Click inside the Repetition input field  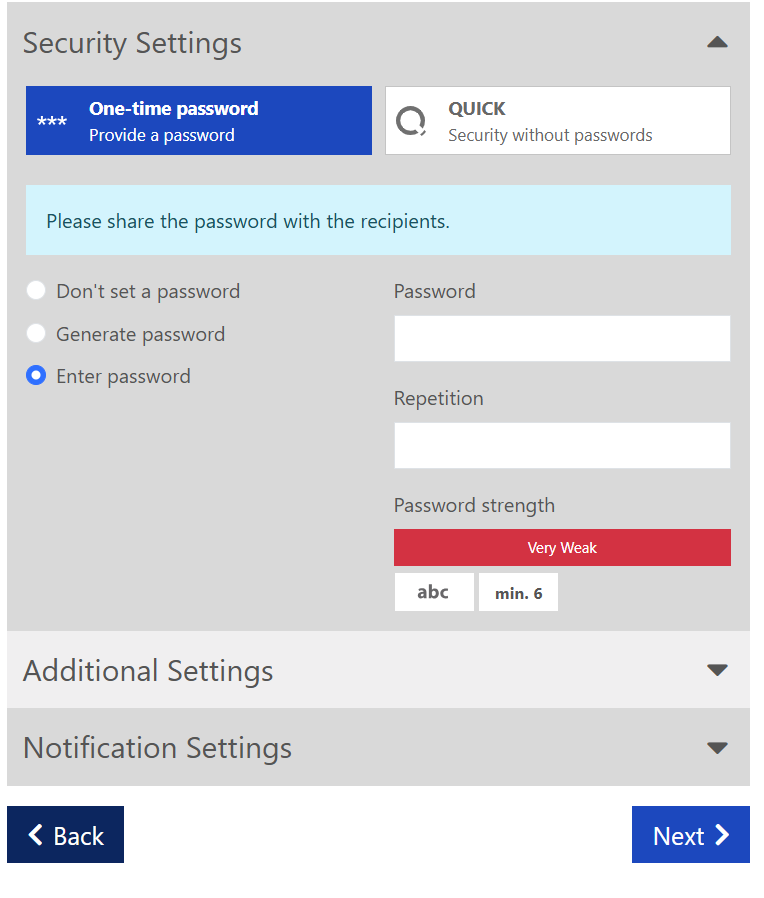click(561, 445)
